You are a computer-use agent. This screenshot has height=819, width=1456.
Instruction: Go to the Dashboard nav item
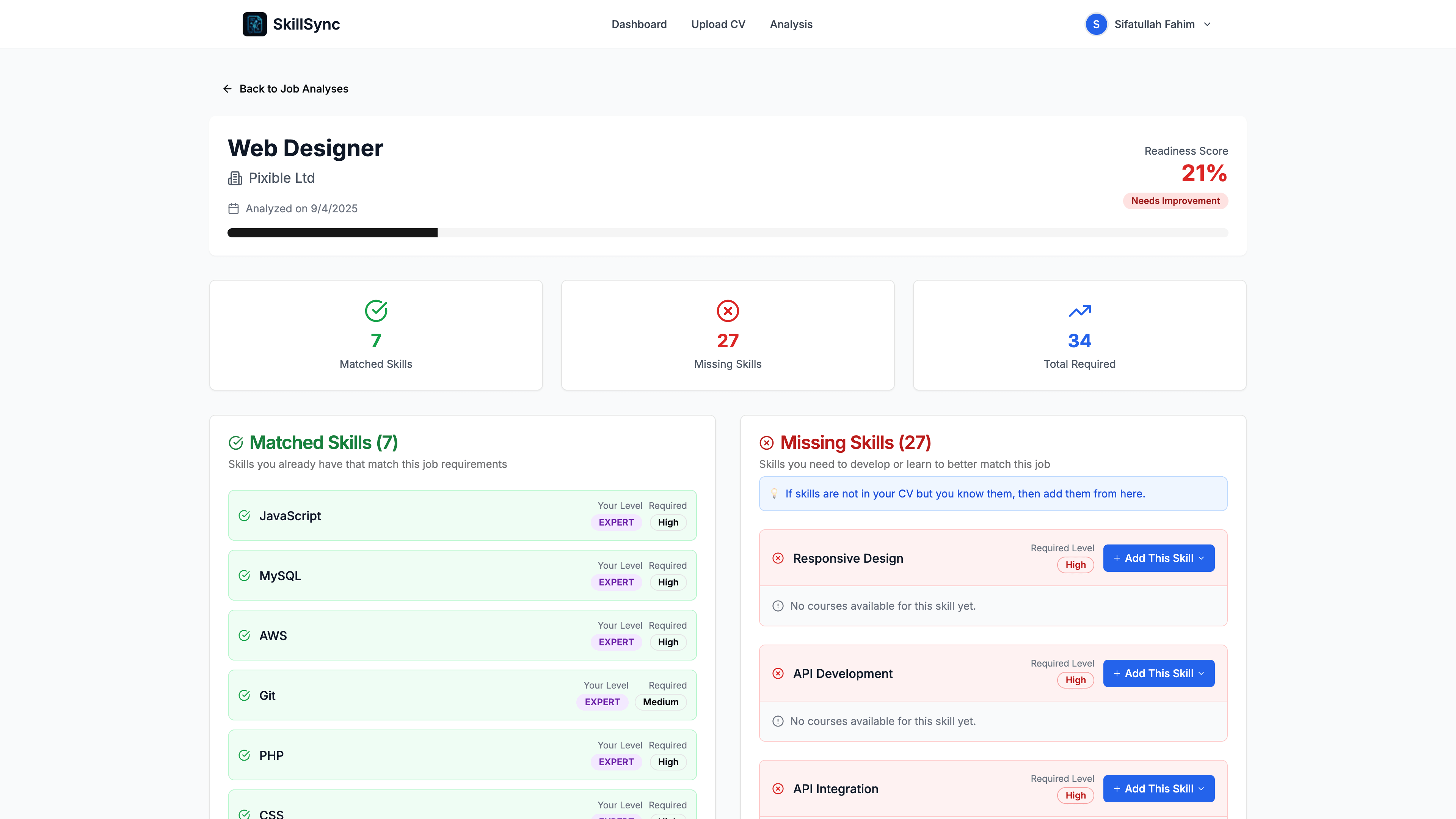[639, 24]
